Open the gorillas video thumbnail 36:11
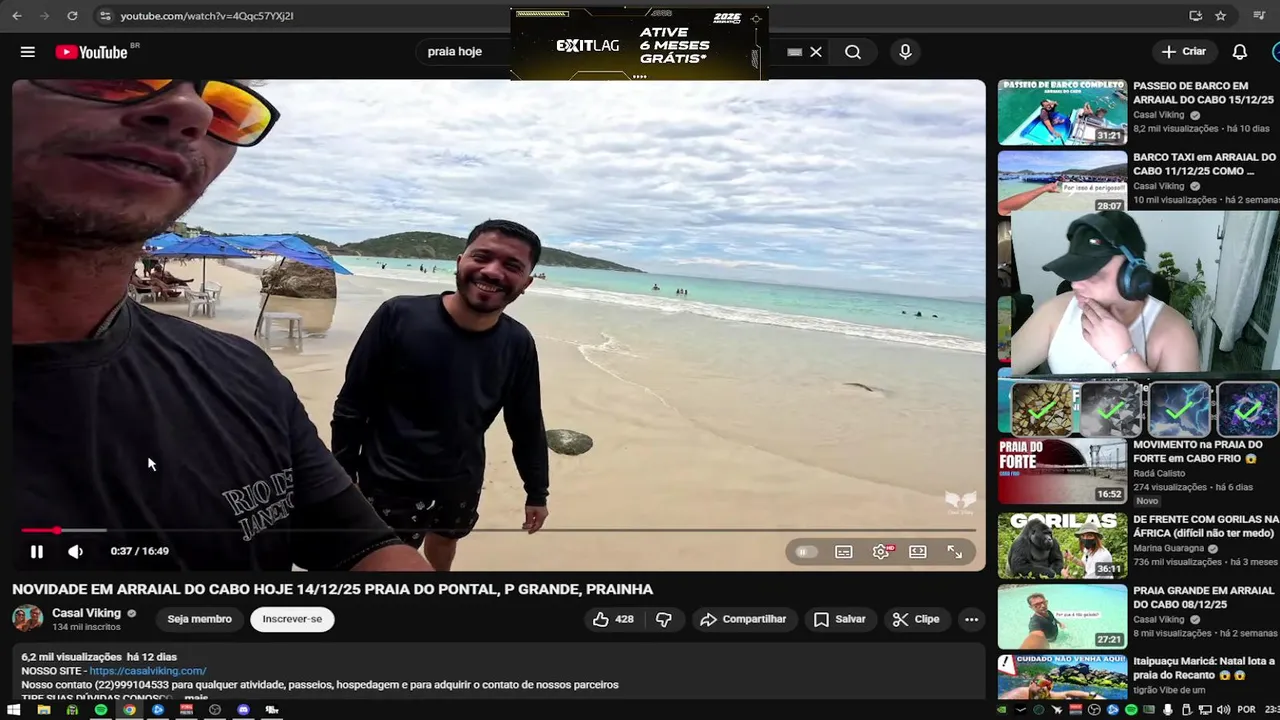 tap(1062, 545)
